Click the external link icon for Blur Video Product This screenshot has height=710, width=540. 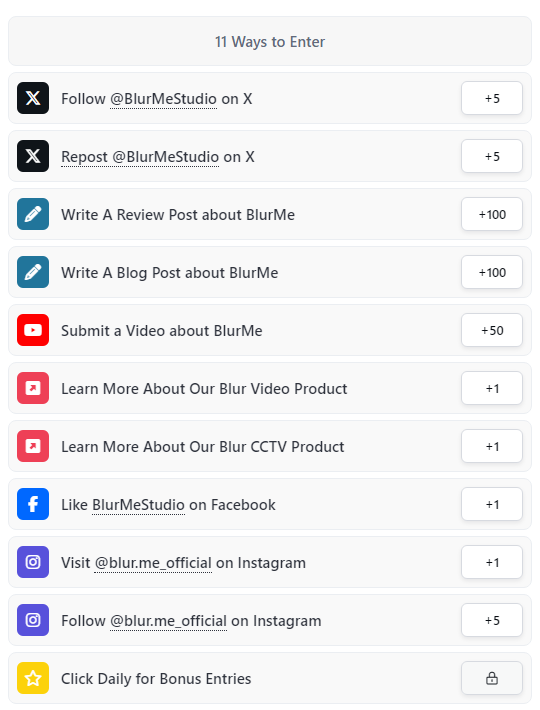[x=33, y=388]
